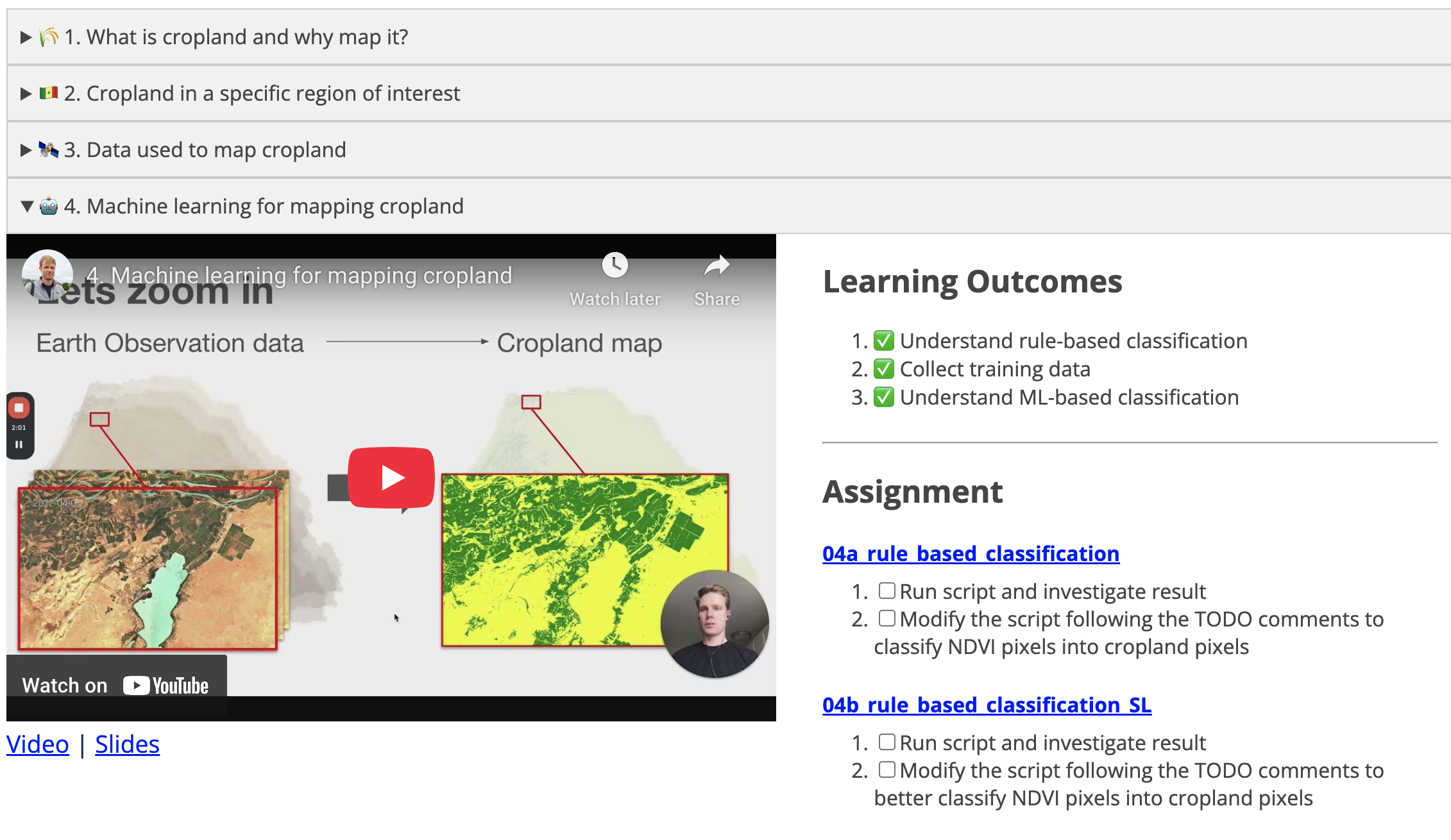1451x840 pixels.
Task: Click the green-yellow cropland map in video
Action: coord(584,560)
